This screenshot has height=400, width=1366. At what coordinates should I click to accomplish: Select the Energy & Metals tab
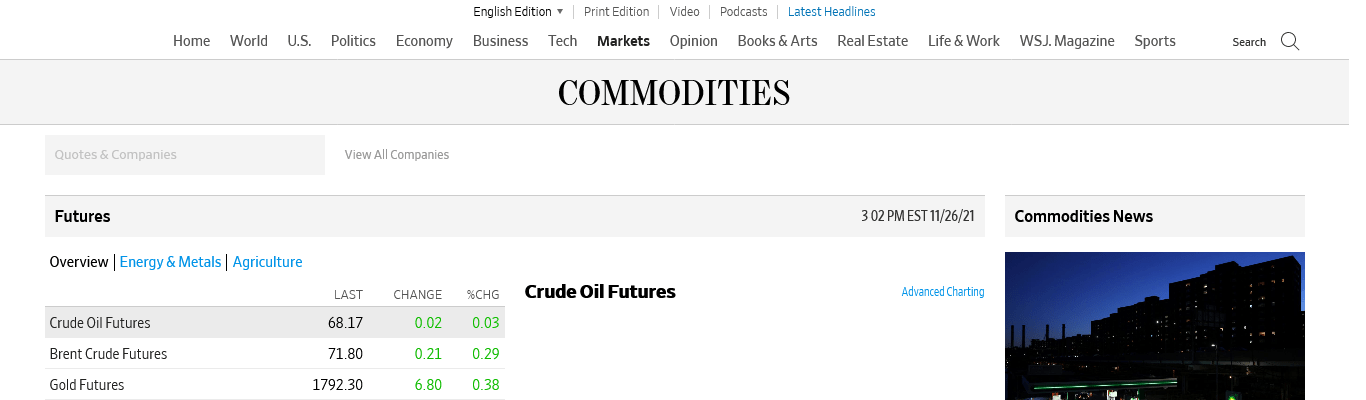tap(170, 262)
